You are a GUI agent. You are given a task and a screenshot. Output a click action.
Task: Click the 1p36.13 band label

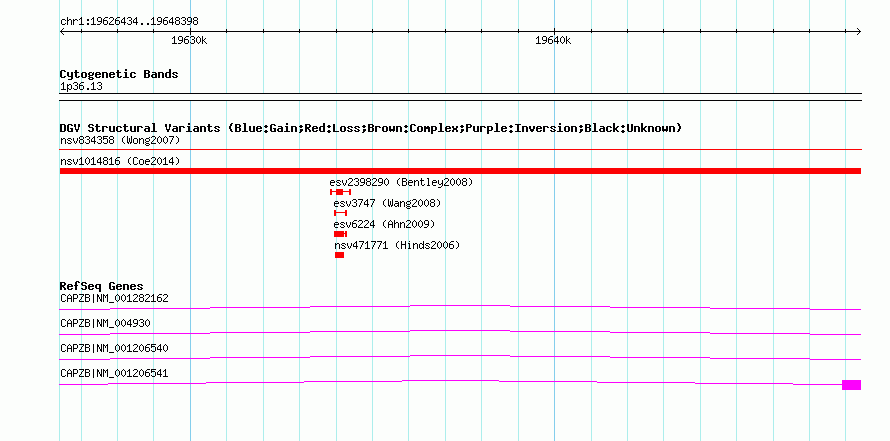click(x=81, y=87)
